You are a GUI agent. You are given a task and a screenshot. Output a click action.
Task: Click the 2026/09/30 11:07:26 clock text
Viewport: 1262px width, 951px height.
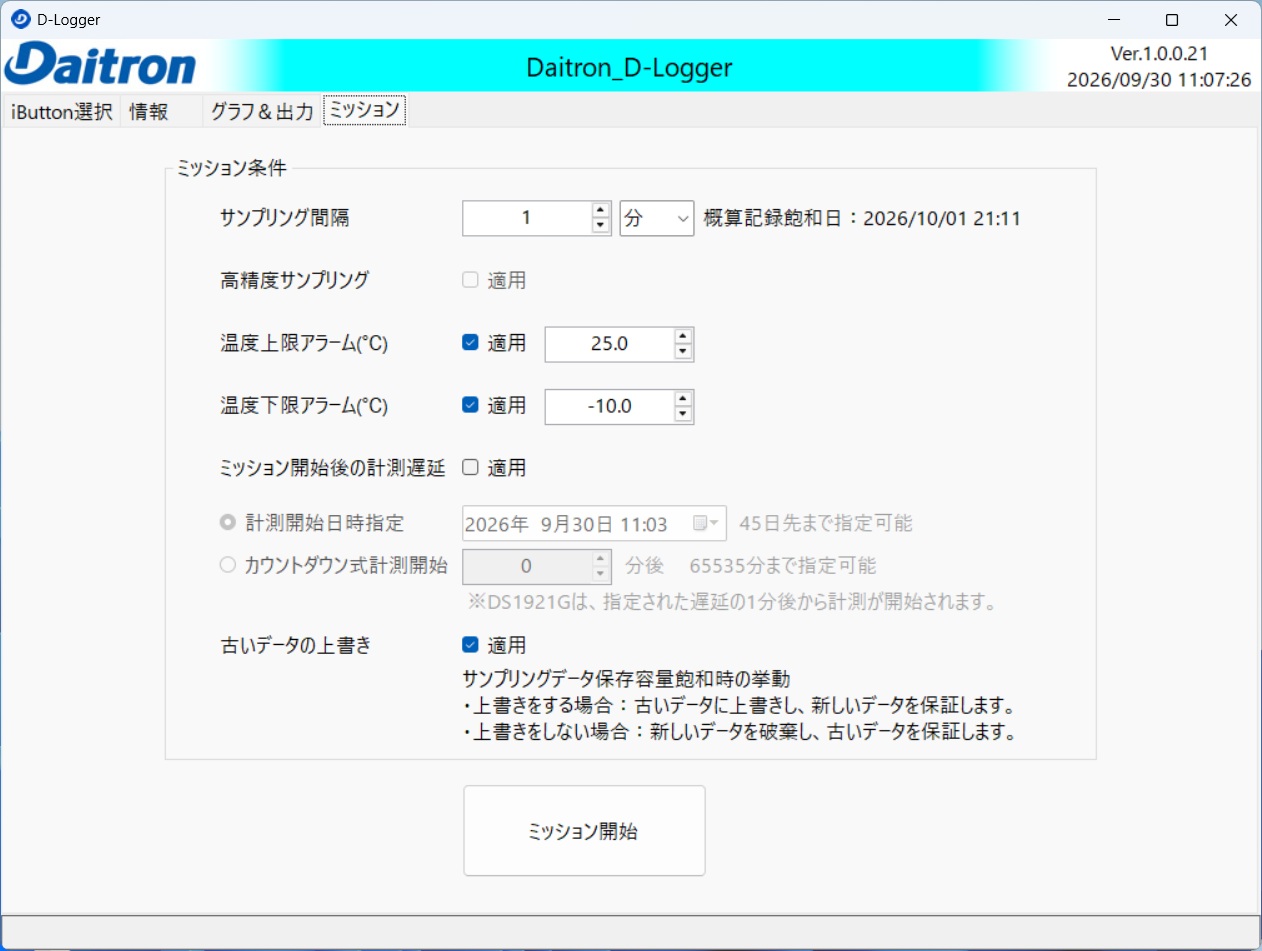pyautogui.click(x=1159, y=79)
